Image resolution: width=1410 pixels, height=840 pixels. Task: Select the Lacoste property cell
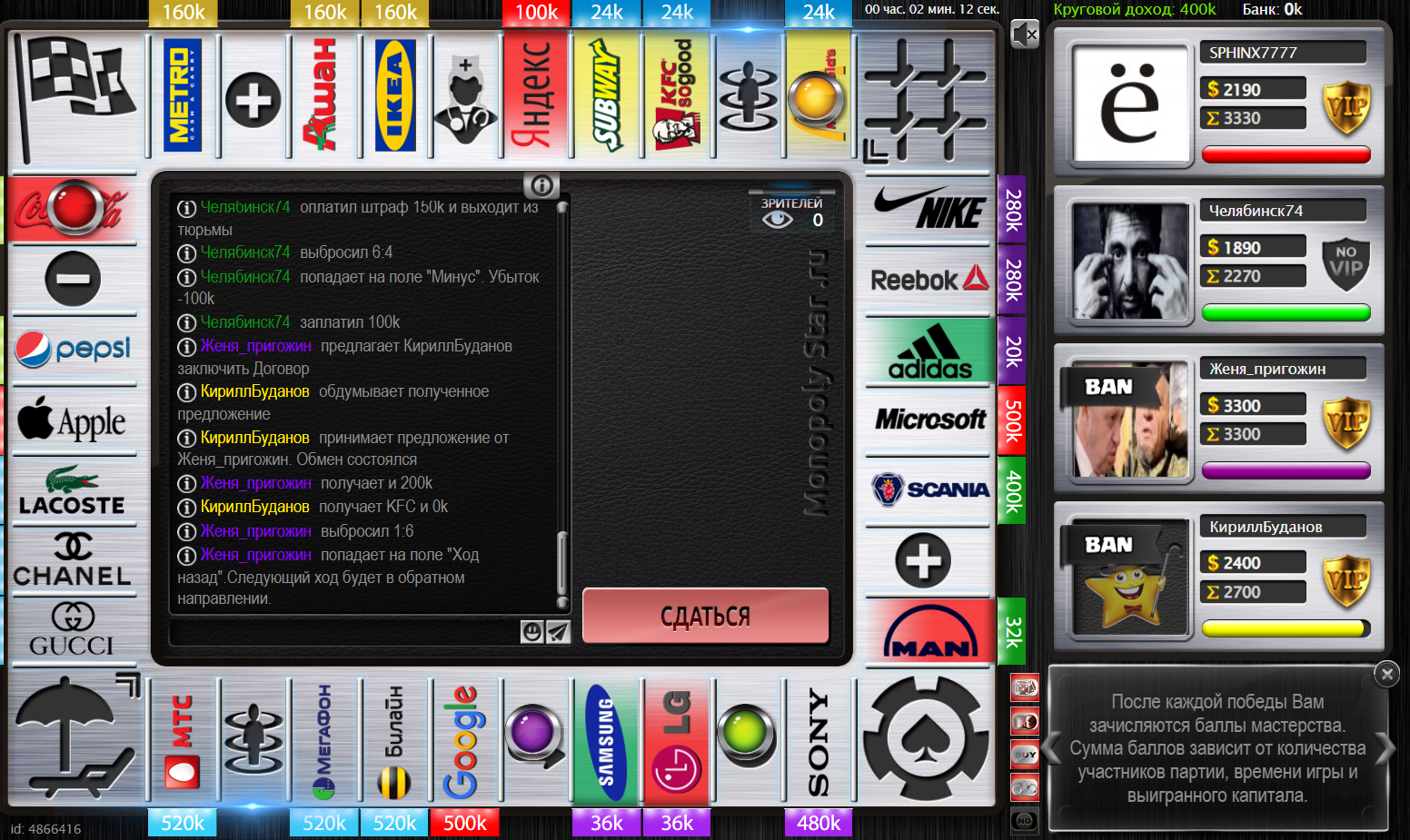pyautogui.click(x=73, y=490)
